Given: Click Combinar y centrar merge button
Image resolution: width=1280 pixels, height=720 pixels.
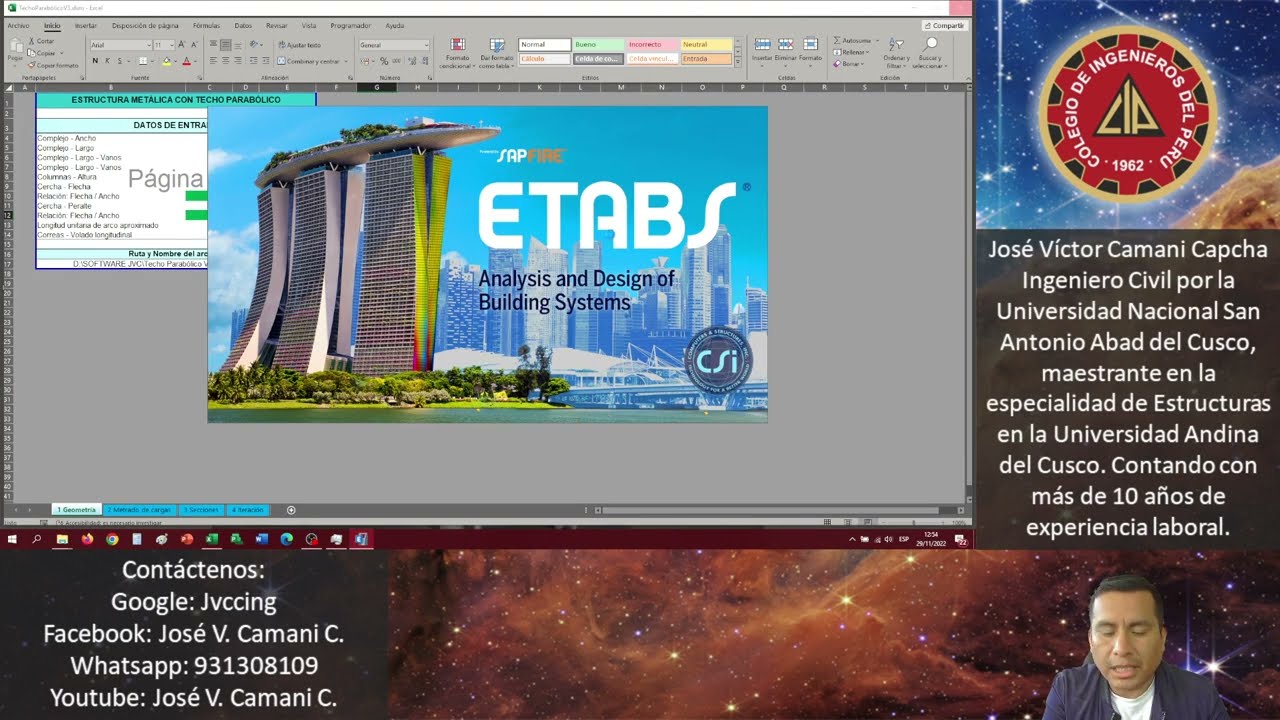Looking at the screenshot, I should point(311,61).
